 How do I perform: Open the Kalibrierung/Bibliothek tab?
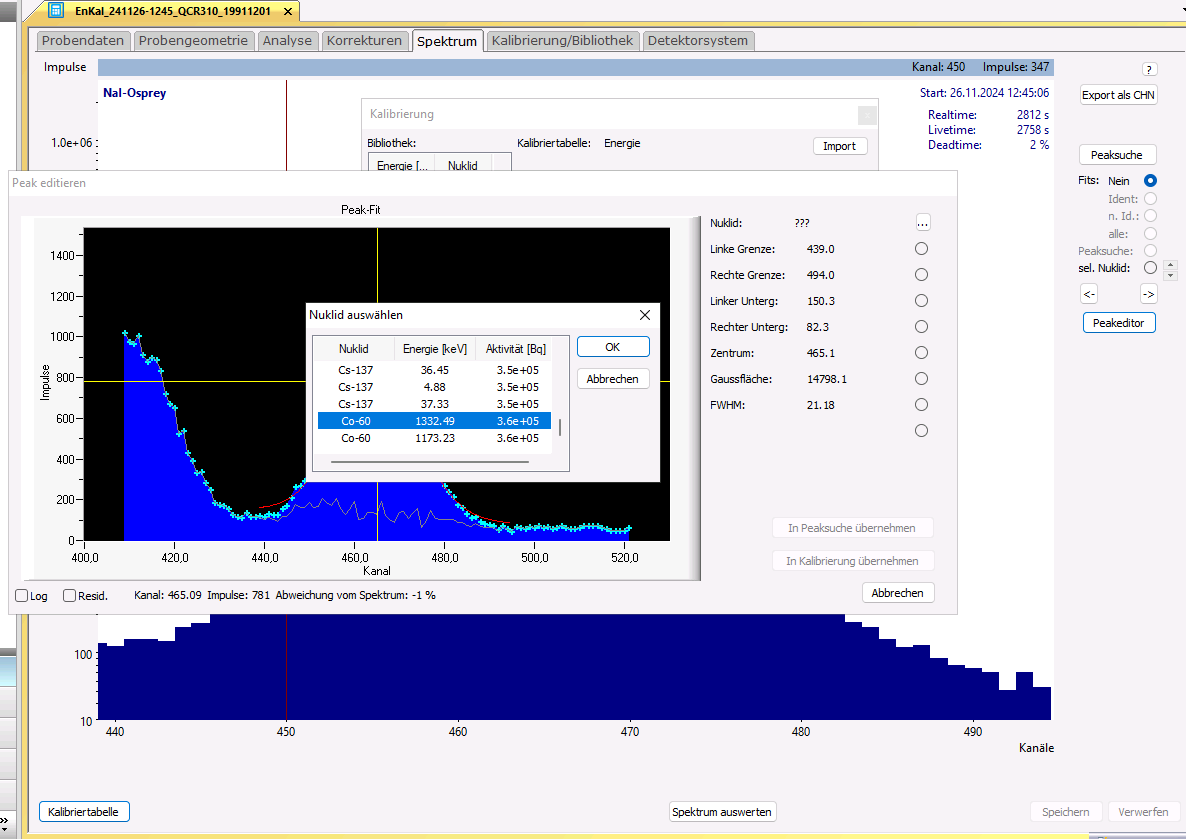562,41
